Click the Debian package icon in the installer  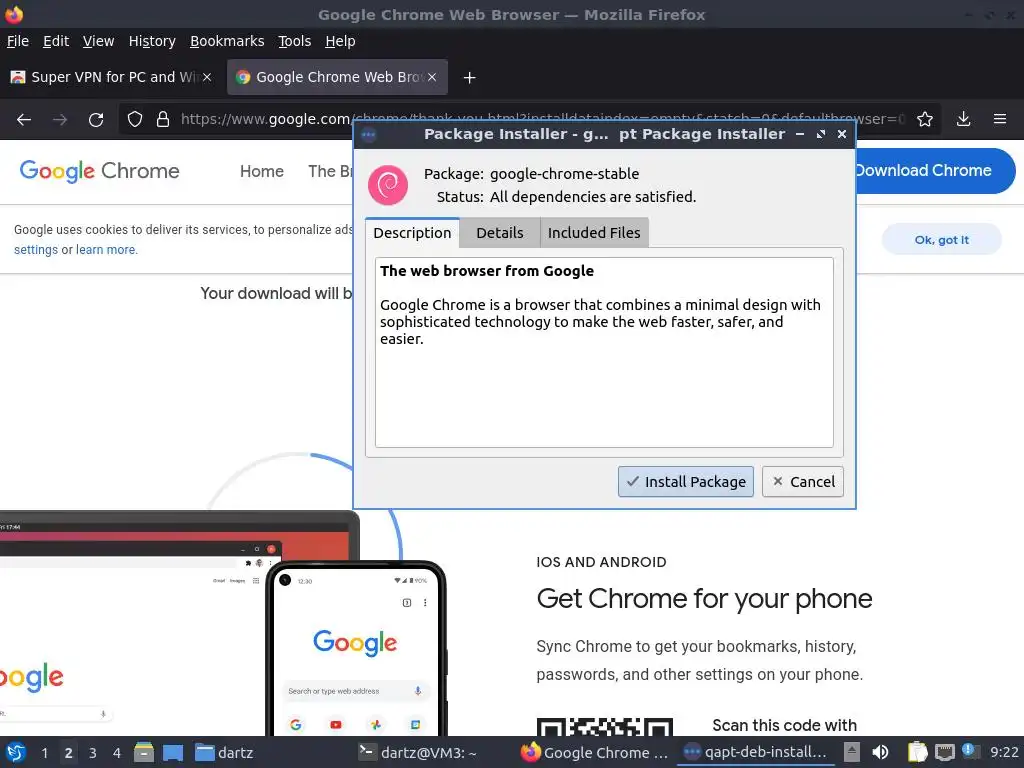[388, 185]
